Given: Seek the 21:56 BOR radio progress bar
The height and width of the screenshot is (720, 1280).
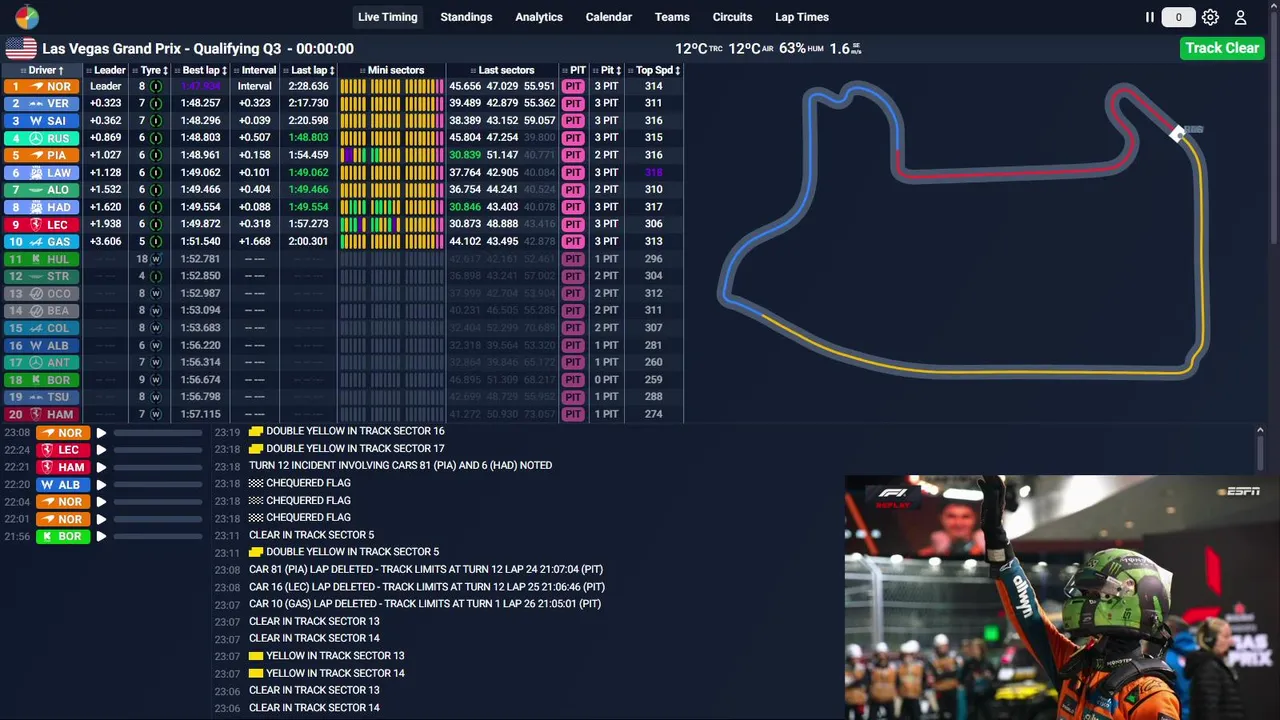Looking at the screenshot, I should 157,536.
